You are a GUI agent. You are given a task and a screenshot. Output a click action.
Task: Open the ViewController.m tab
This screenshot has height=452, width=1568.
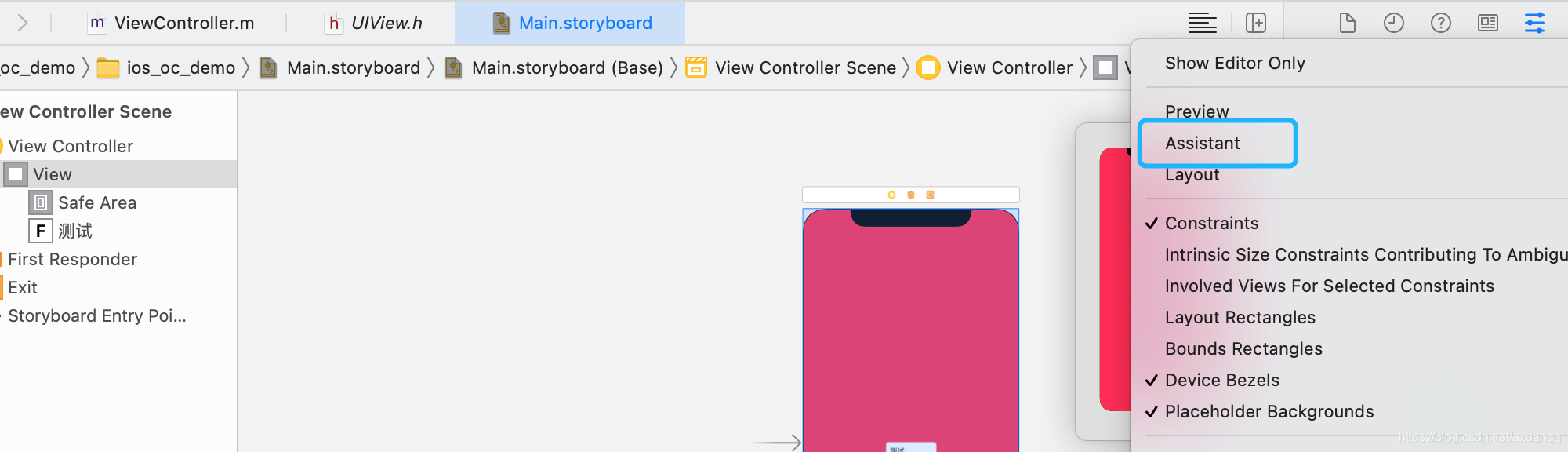172,23
